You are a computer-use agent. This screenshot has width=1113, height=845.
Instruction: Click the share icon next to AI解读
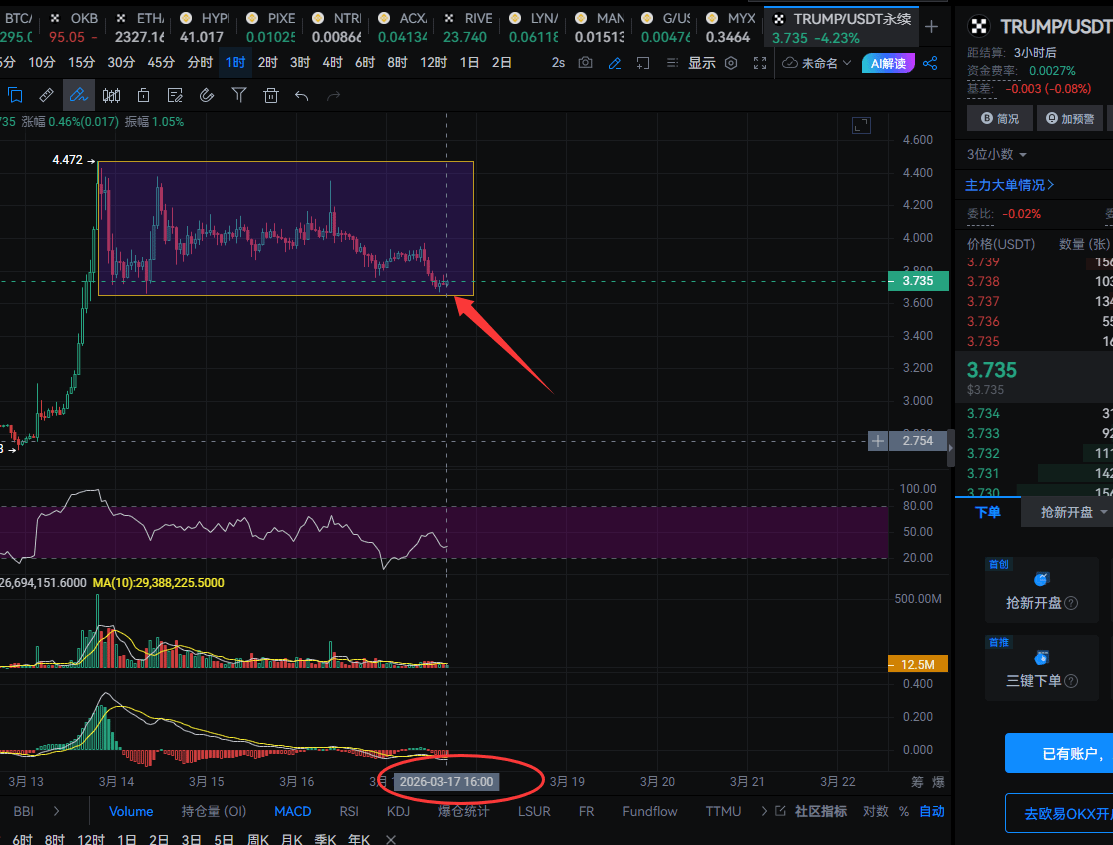click(x=930, y=63)
